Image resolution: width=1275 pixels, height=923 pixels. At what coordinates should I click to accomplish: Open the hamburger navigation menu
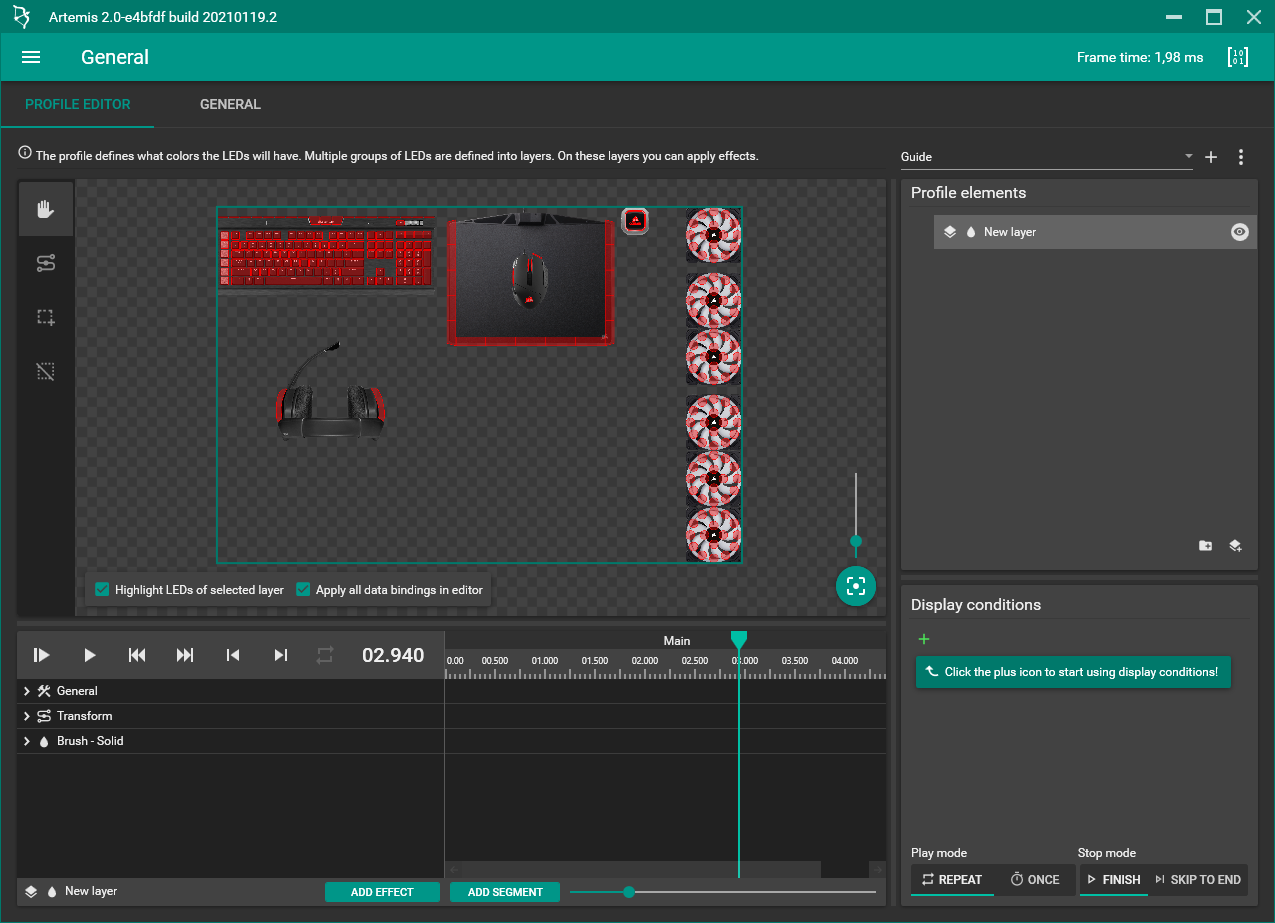pyautogui.click(x=31, y=57)
